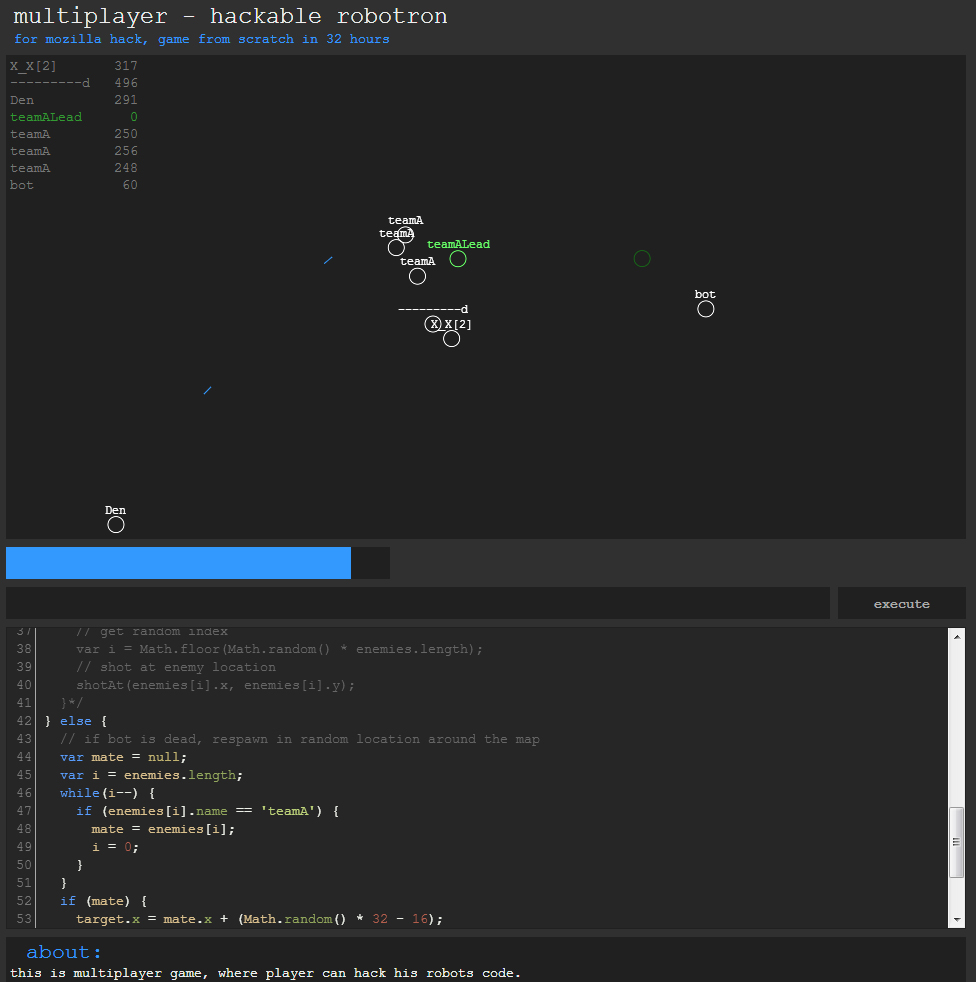This screenshot has height=982, width=976.
Task: Click the blue bullet streak left of teamA cluster
Action: point(328,260)
